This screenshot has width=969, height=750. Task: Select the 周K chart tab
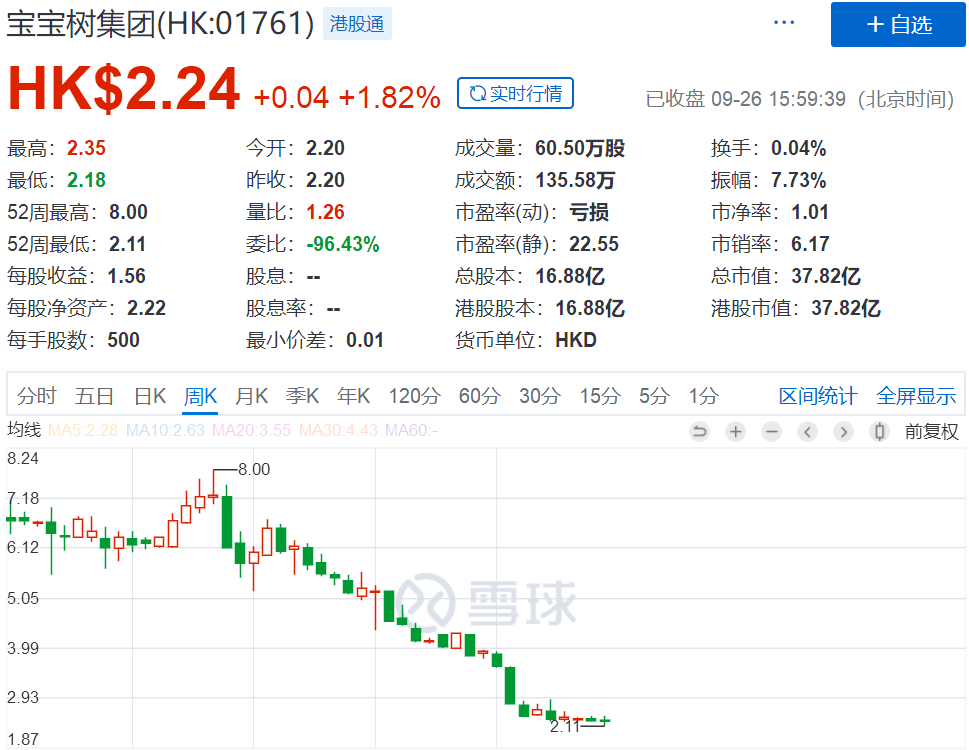[201, 396]
